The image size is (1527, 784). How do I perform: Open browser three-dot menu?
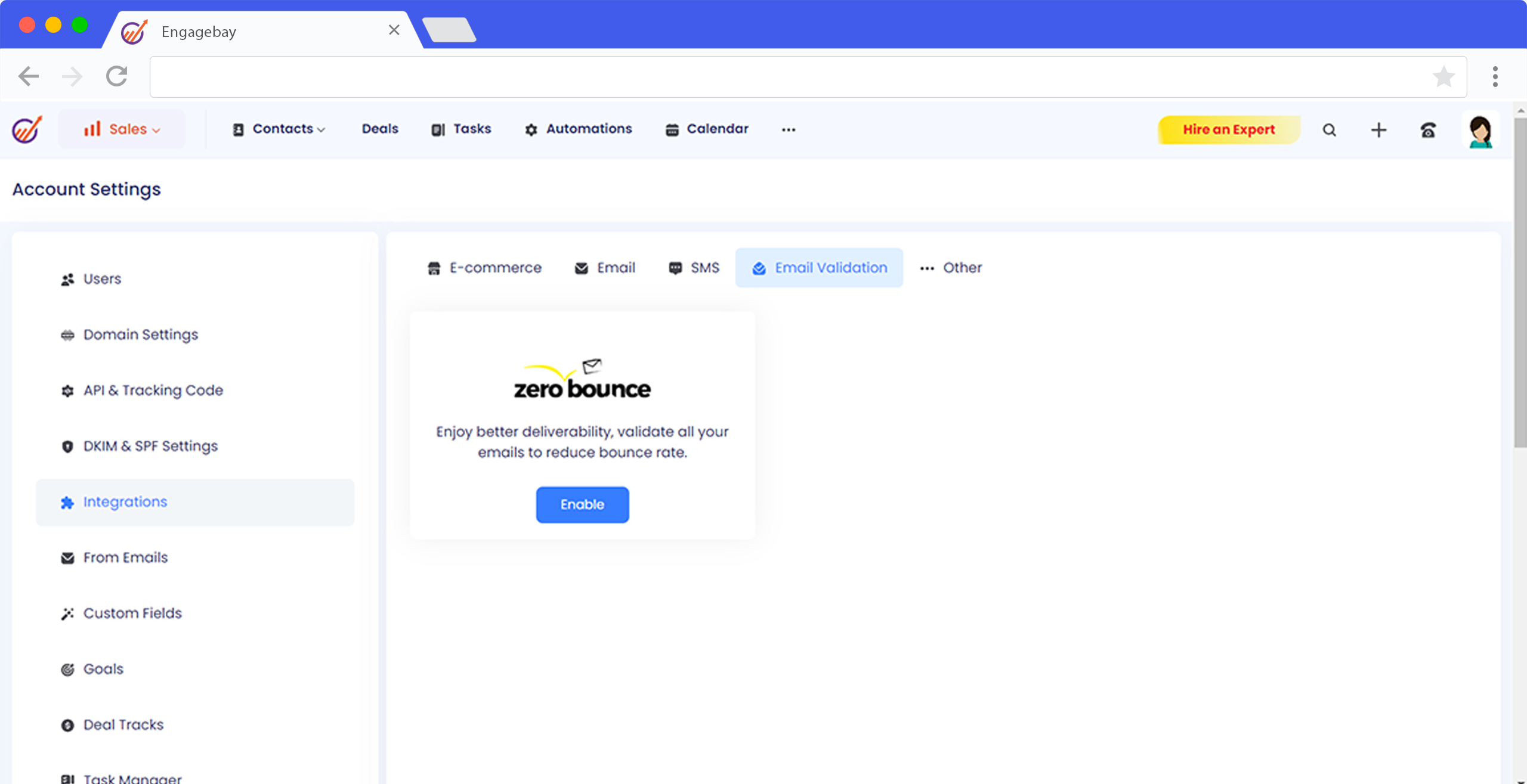[x=1495, y=77]
